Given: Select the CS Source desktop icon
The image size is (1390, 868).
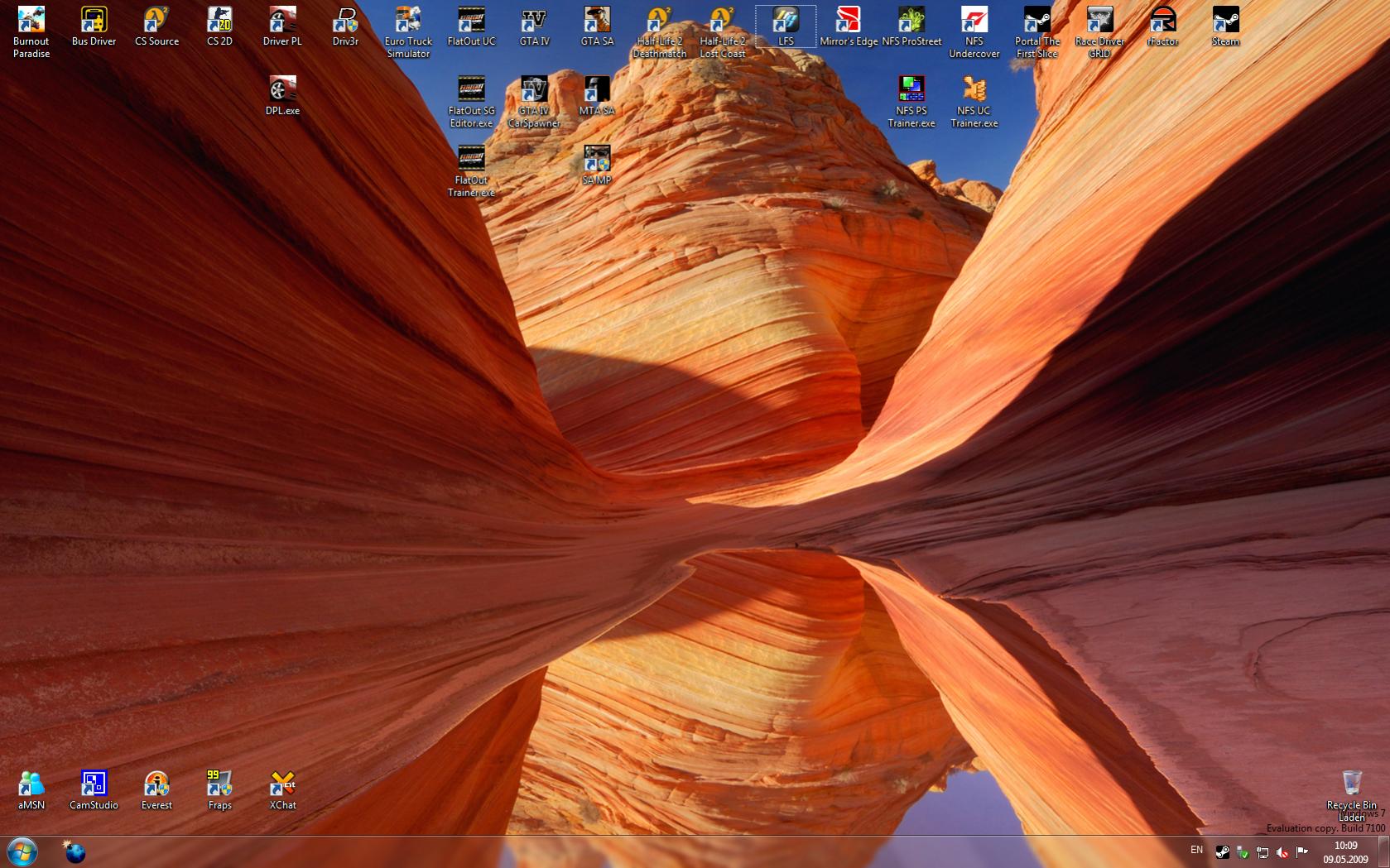Looking at the screenshot, I should pos(156,26).
